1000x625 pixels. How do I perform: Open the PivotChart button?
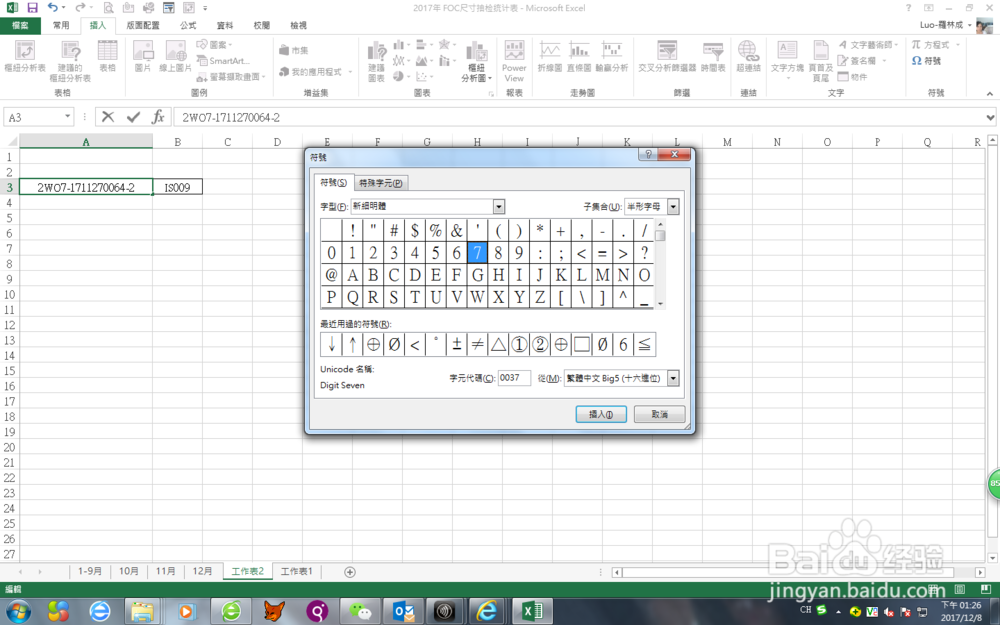click(476, 61)
